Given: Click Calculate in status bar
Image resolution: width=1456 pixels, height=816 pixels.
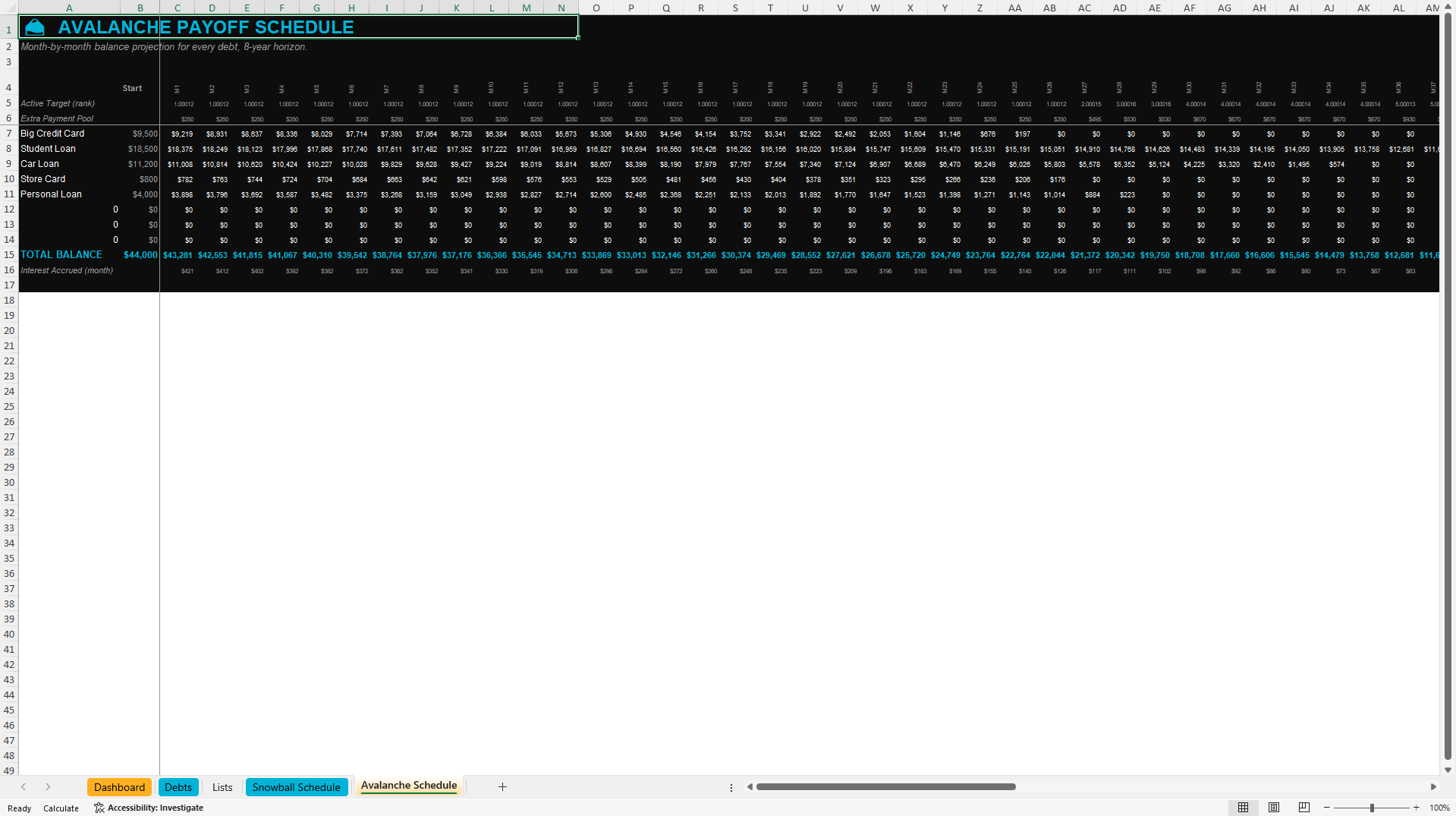Looking at the screenshot, I should click(61, 808).
